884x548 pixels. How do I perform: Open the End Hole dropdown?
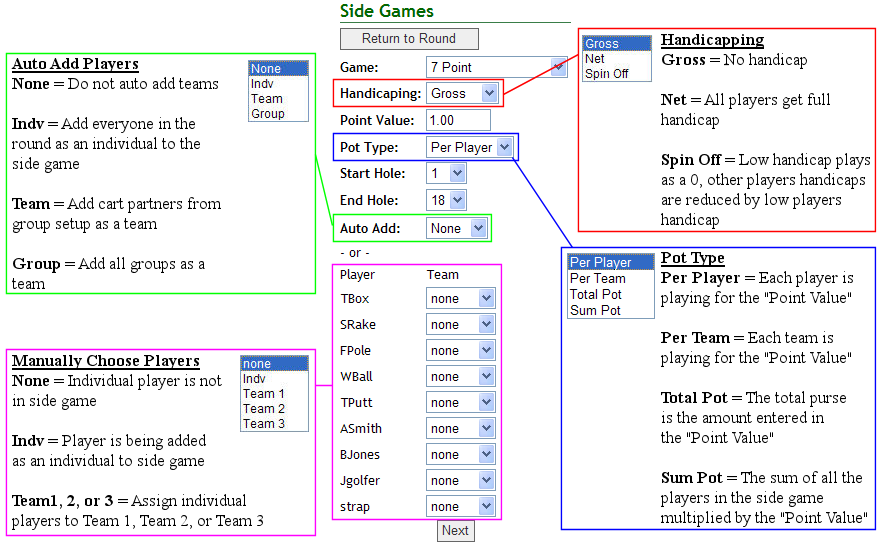coord(445,200)
